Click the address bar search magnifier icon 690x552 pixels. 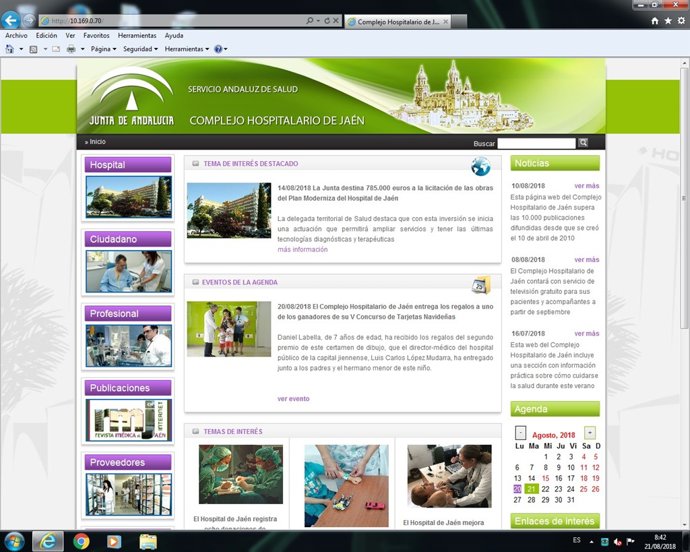tap(310, 21)
